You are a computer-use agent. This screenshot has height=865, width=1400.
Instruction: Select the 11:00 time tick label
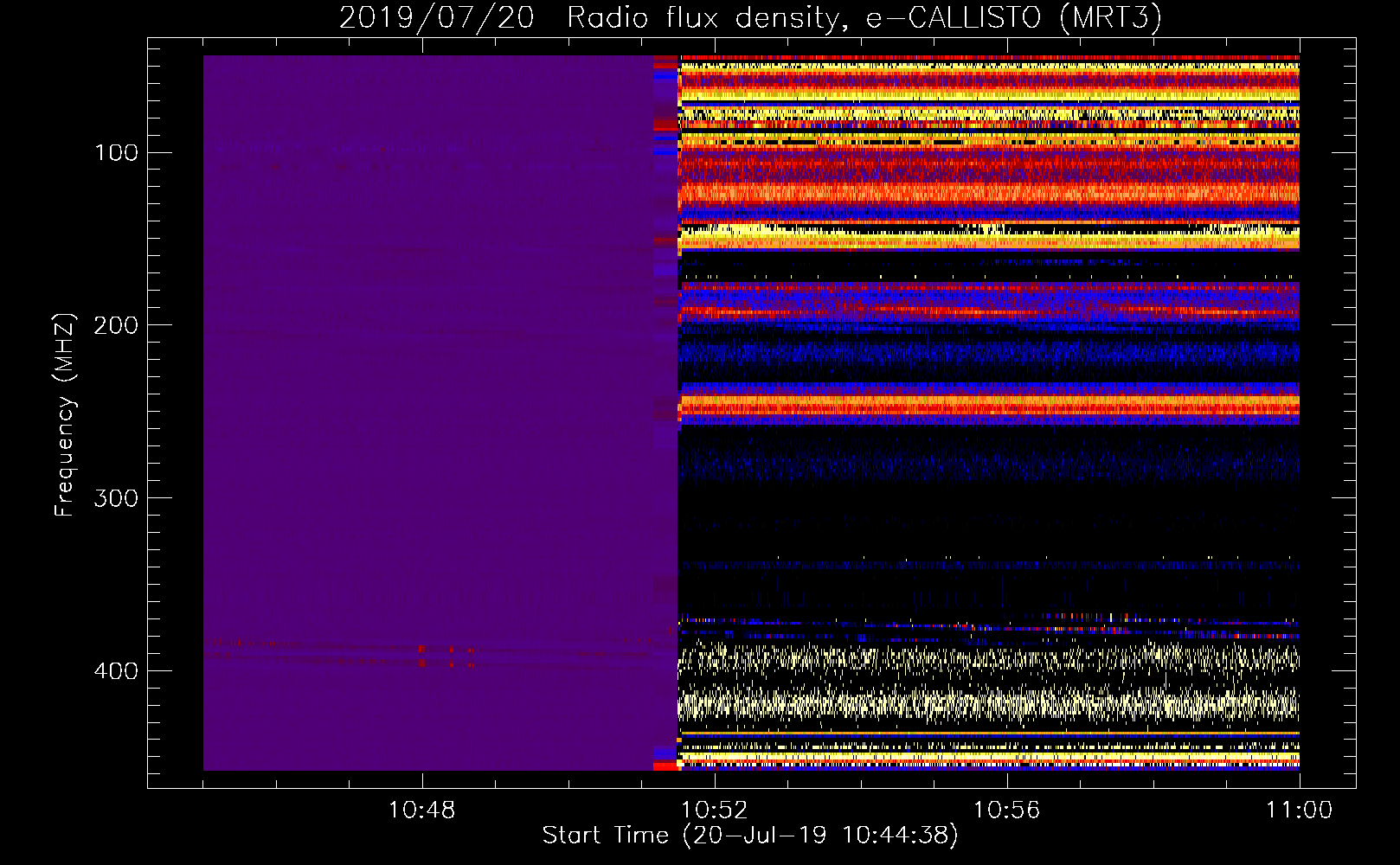coord(1298,811)
